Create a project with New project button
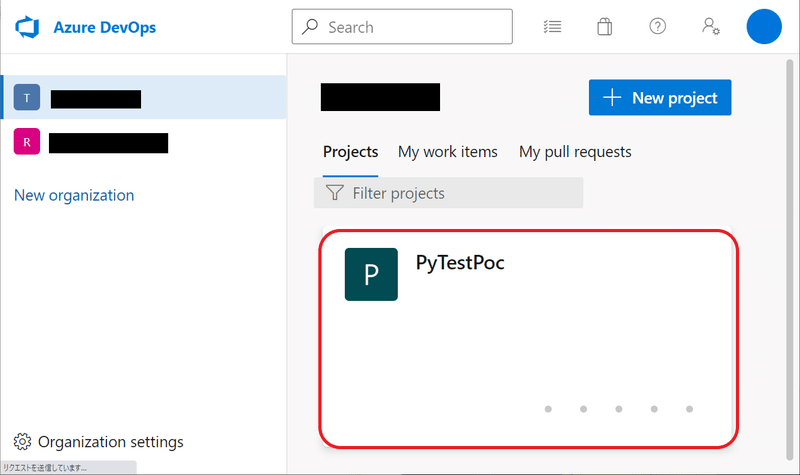The image size is (800, 475). [660, 97]
